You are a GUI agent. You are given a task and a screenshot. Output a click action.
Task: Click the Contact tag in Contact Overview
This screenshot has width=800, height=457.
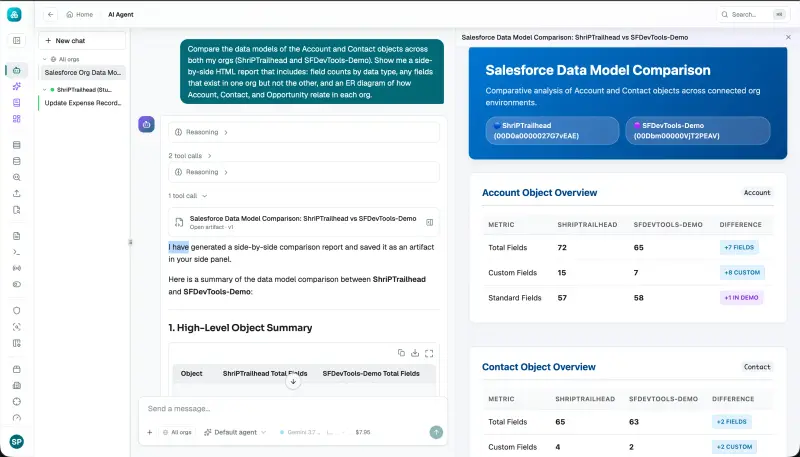pos(757,367)
